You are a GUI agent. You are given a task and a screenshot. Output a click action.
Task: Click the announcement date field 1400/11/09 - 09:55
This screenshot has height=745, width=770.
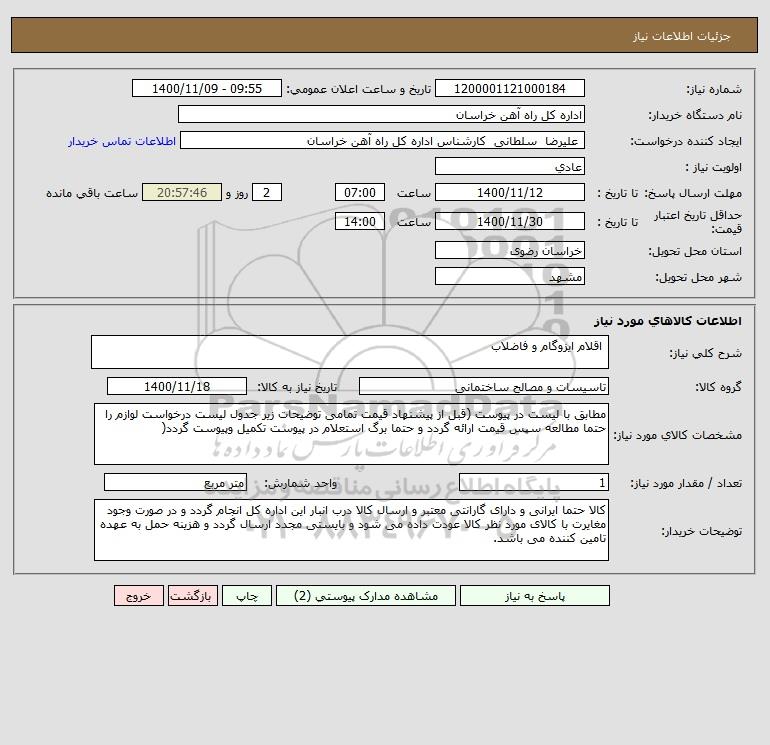point(207,88)
